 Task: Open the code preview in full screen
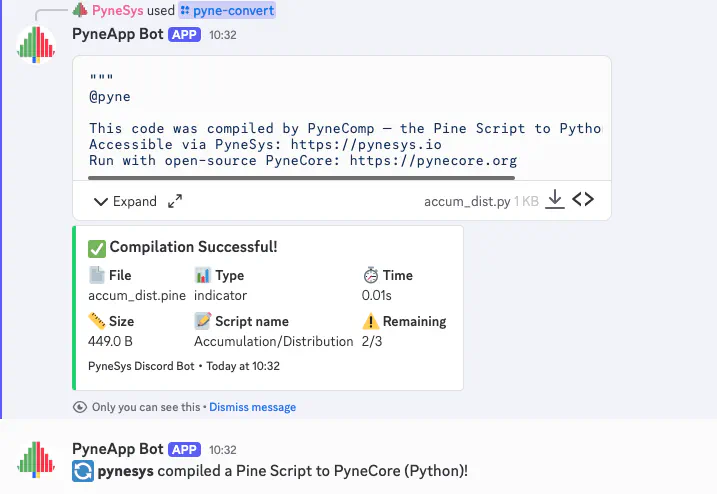(x=175, y=201)
